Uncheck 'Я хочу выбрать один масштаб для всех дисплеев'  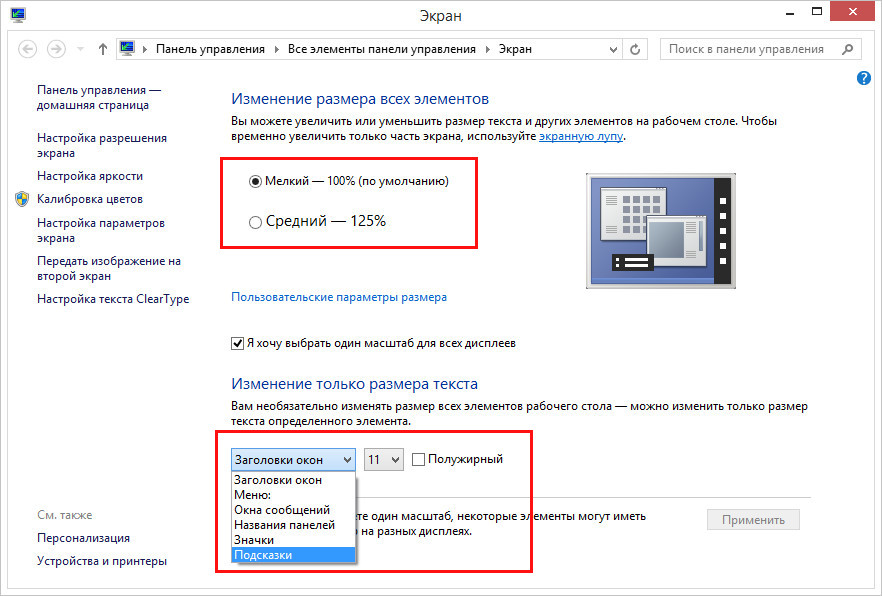coord(237,344)
